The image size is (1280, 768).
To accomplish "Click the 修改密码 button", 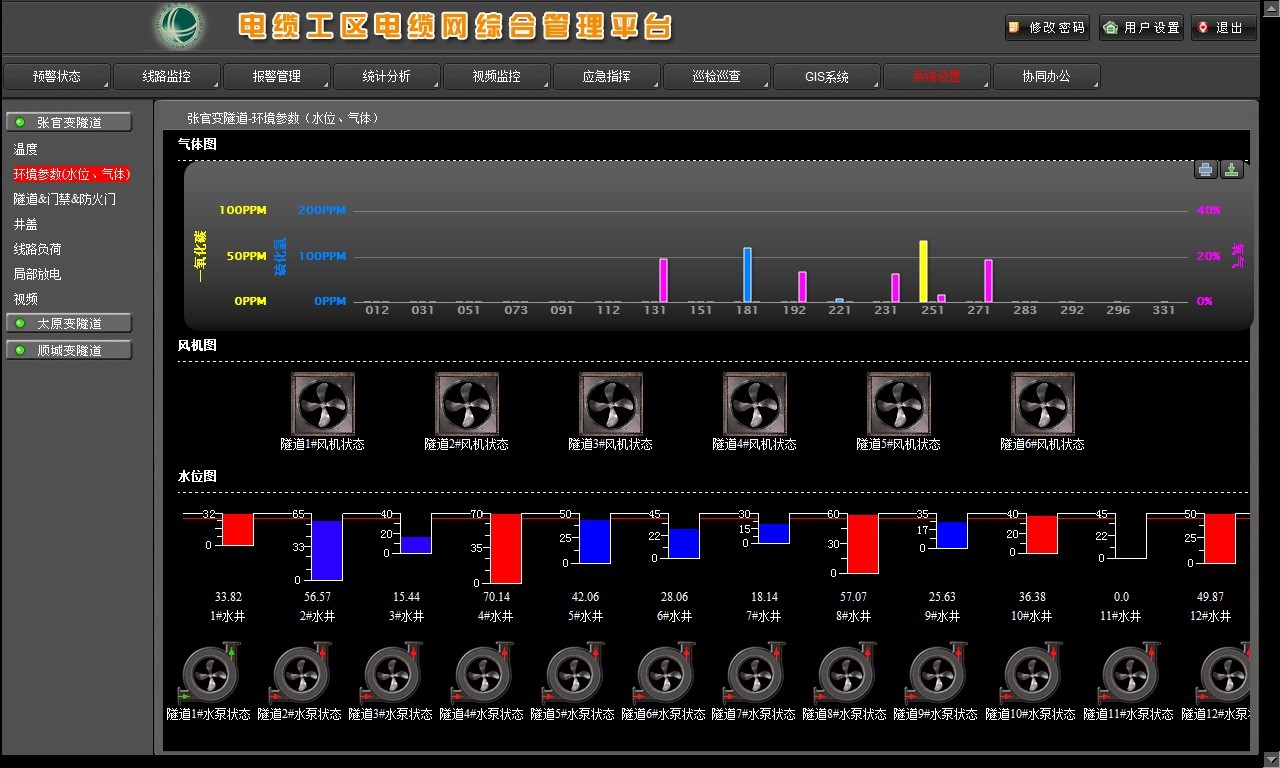I will click(x=1047, y=28).
